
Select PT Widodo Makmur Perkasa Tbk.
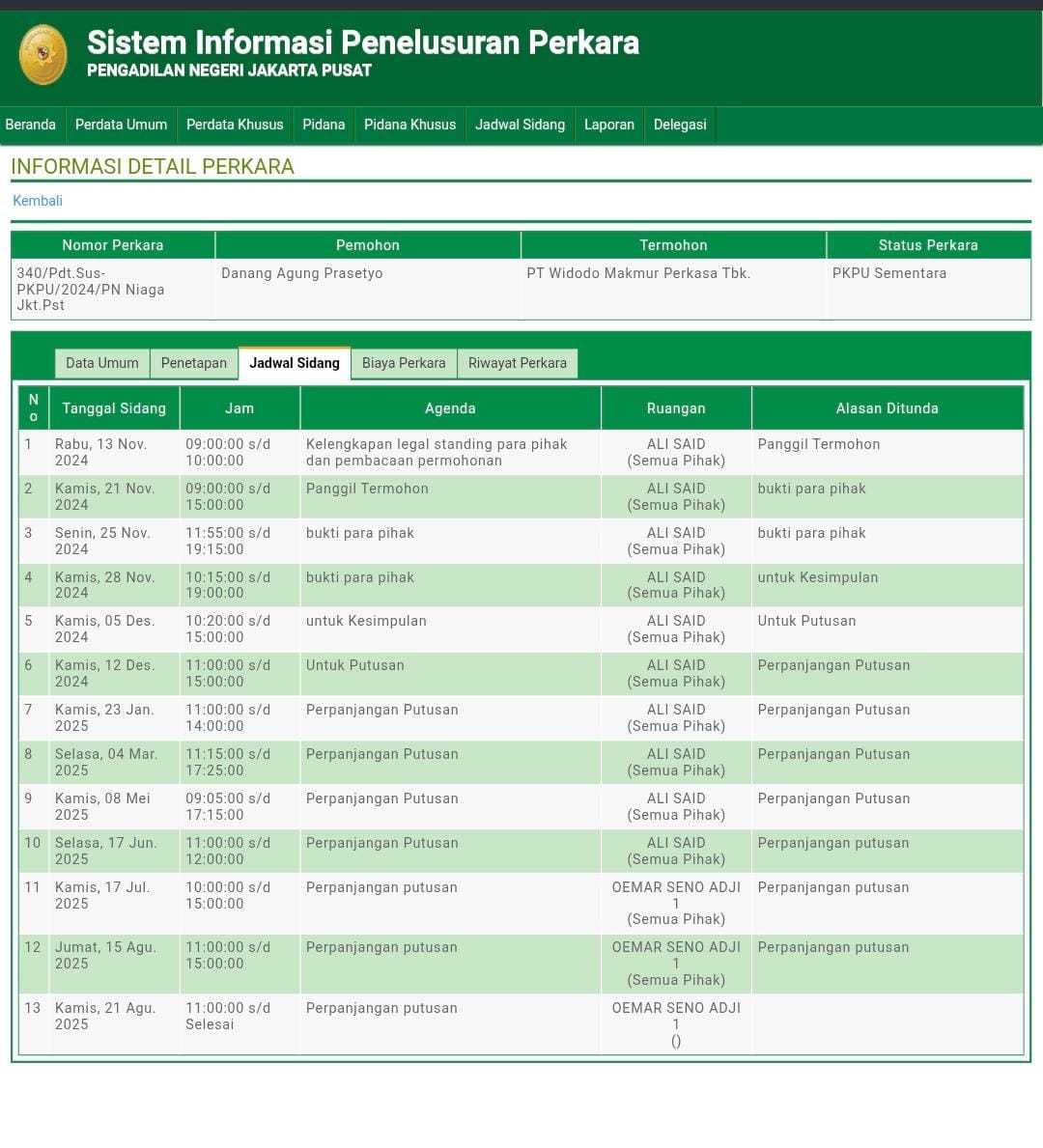pos(638,273)
